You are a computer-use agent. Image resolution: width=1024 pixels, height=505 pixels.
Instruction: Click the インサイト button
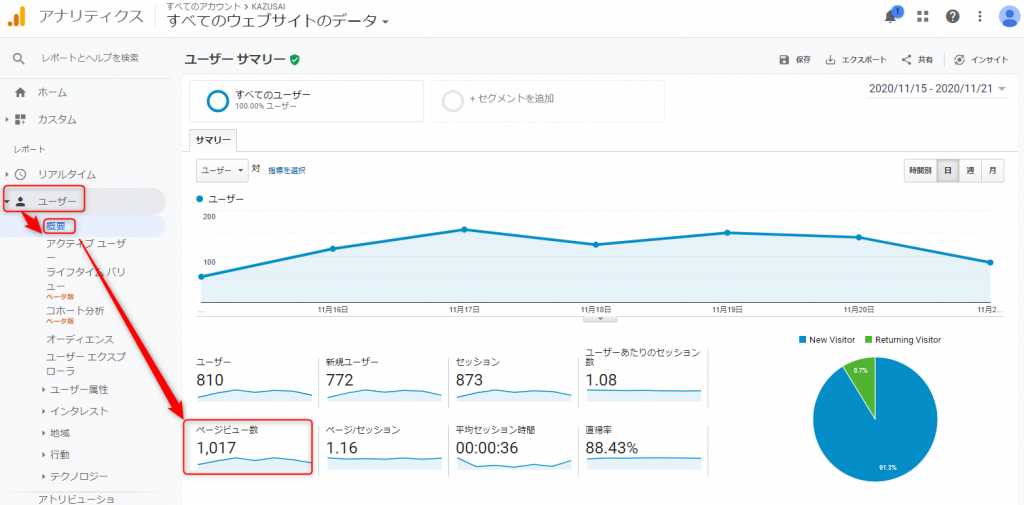click(x=981, y=59)
